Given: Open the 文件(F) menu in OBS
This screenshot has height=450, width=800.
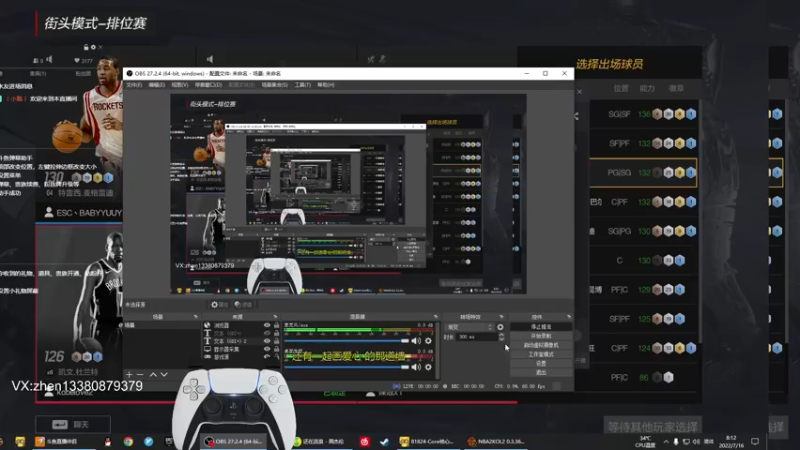Looking at the screenshot, I should 134,85.
